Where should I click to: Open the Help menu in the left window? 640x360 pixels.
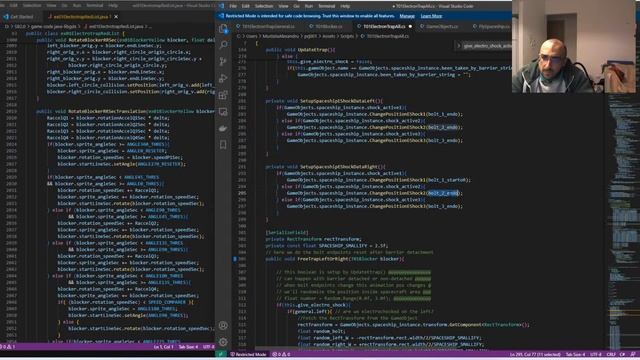click(x=113, y=6)
